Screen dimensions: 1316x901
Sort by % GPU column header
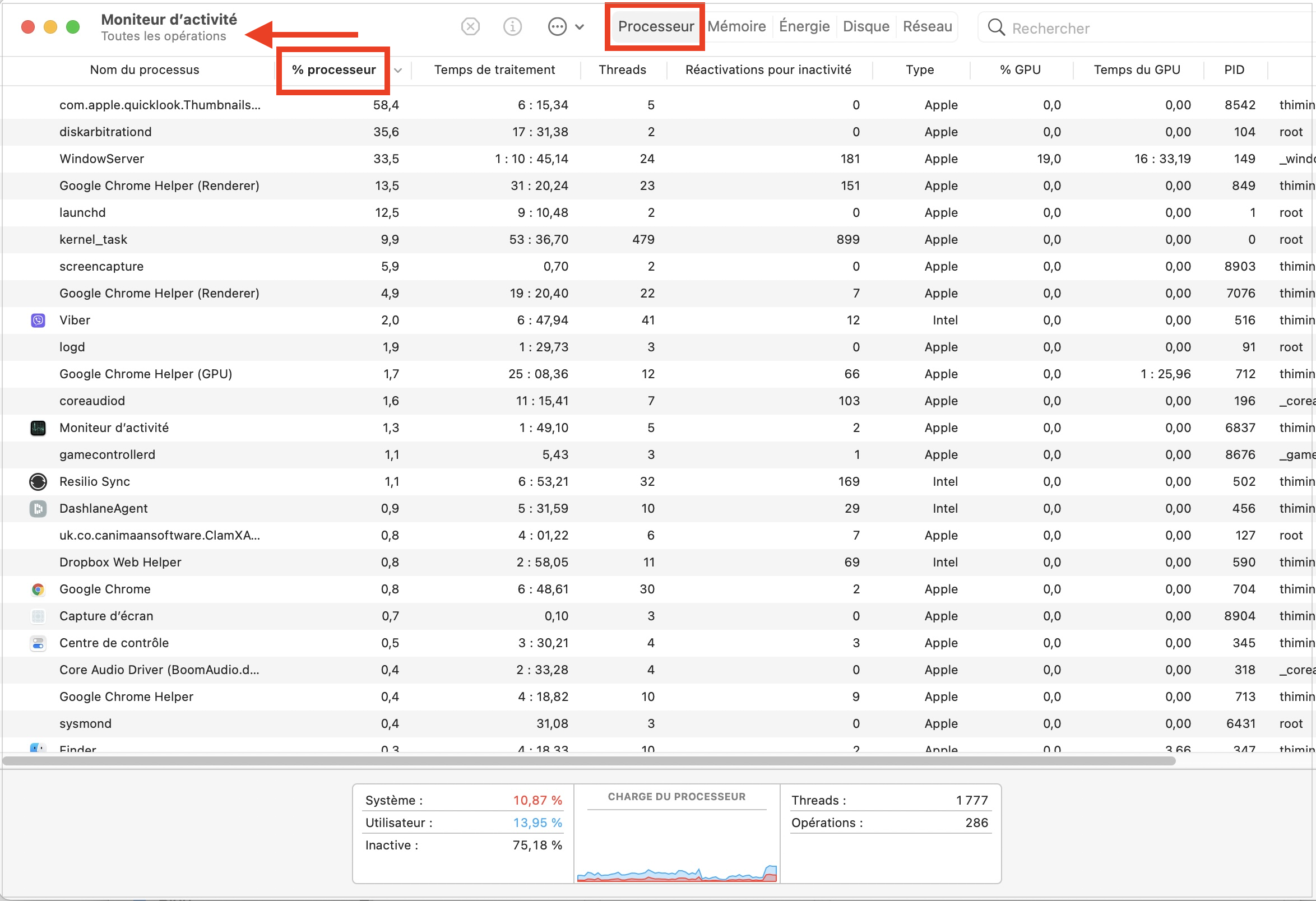pyautogui.click(x=1020, y=69)
